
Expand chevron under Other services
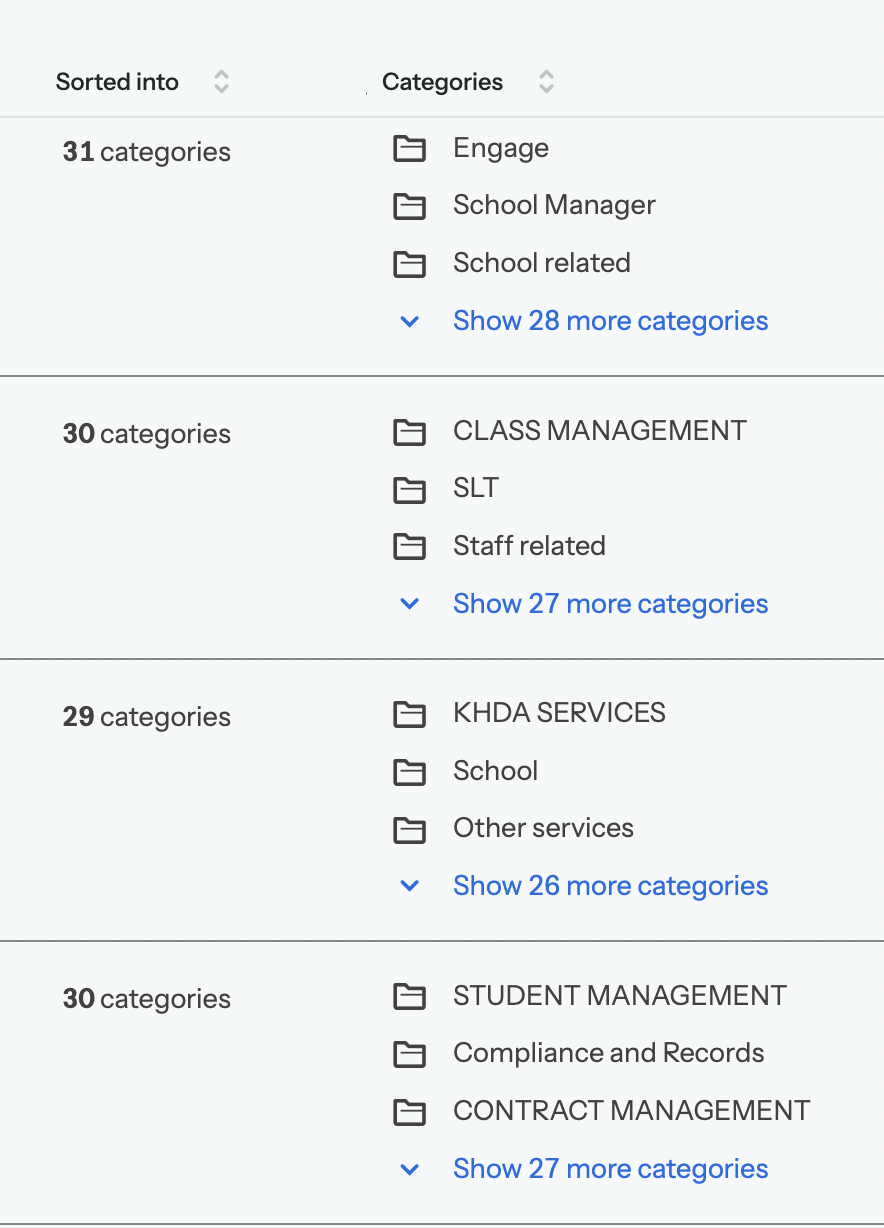pos(409,886)
